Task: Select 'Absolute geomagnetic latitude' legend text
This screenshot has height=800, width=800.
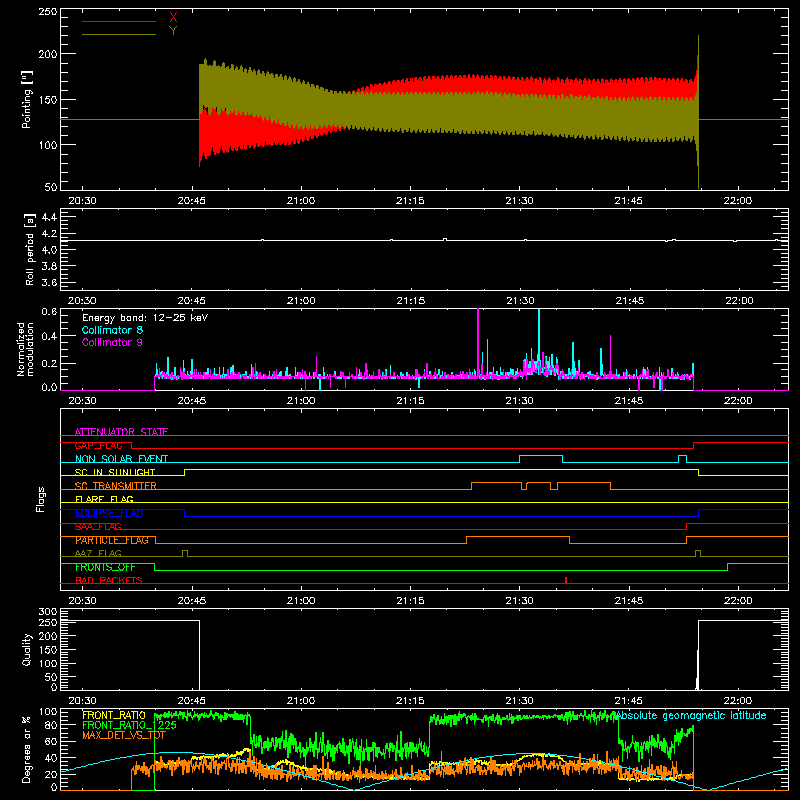Action: pyautogui.click(x=691, y=715)
